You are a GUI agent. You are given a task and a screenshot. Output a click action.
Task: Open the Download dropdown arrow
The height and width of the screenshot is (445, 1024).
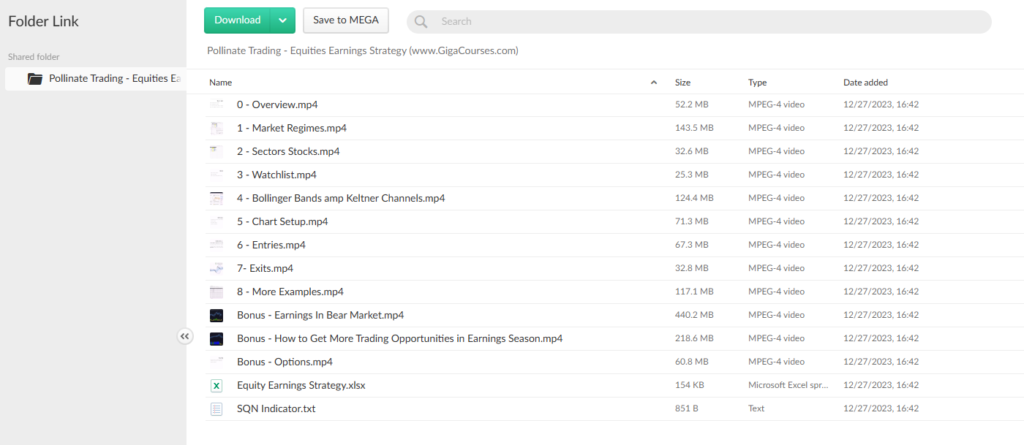pyautogui.click(x=283, y=20)
